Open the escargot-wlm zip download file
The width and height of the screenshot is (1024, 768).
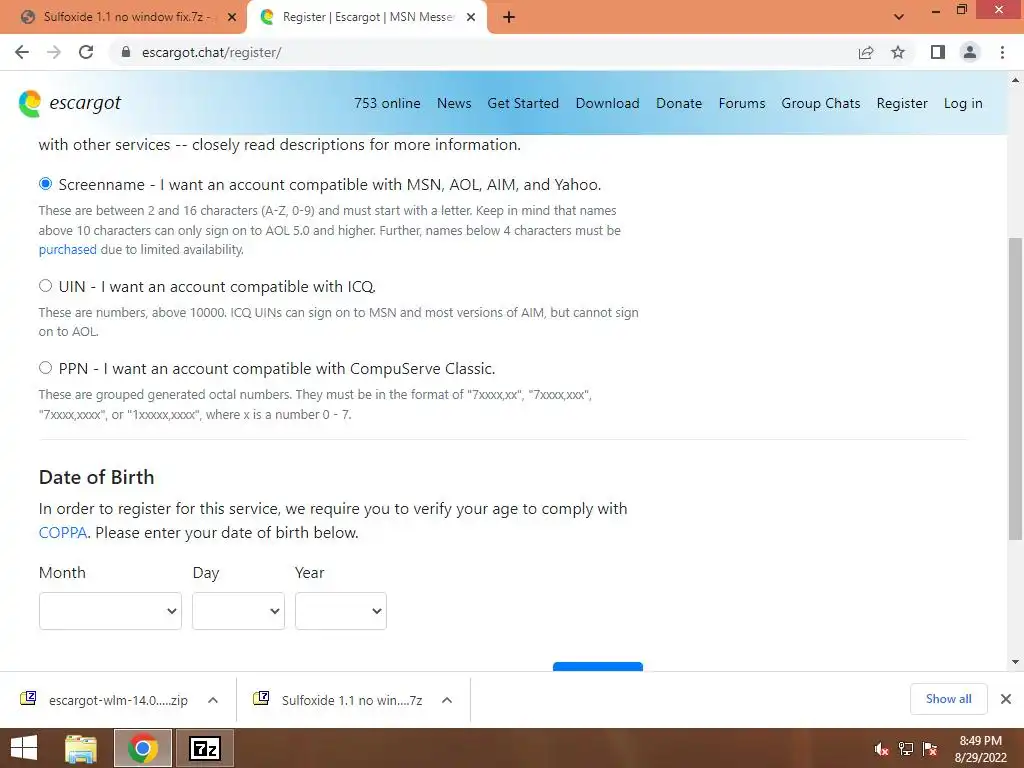pos(104,700)
